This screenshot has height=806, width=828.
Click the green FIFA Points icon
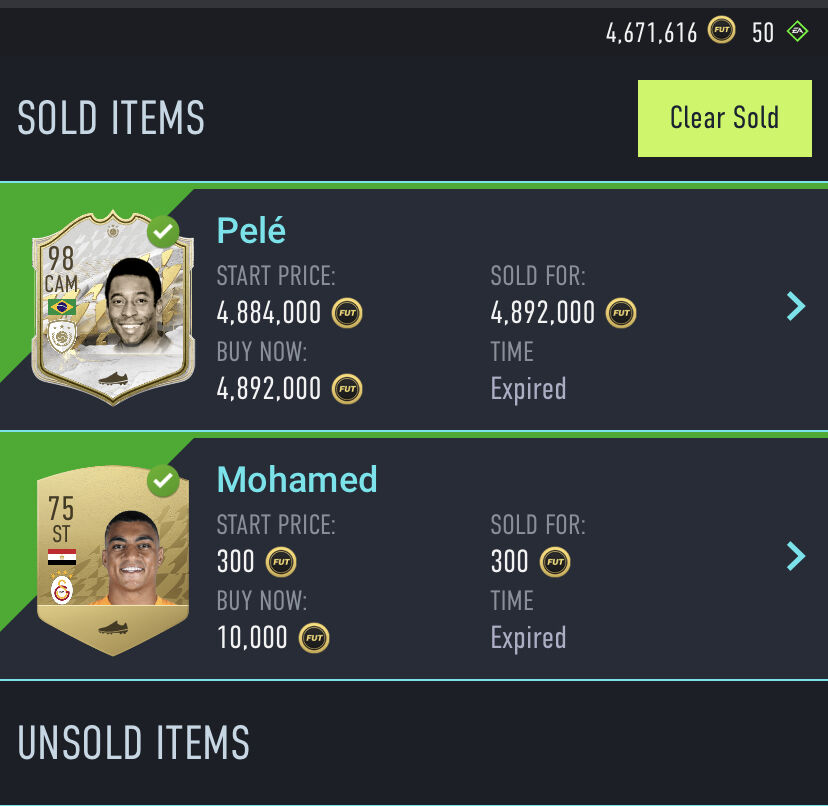[x=797, y=32]
